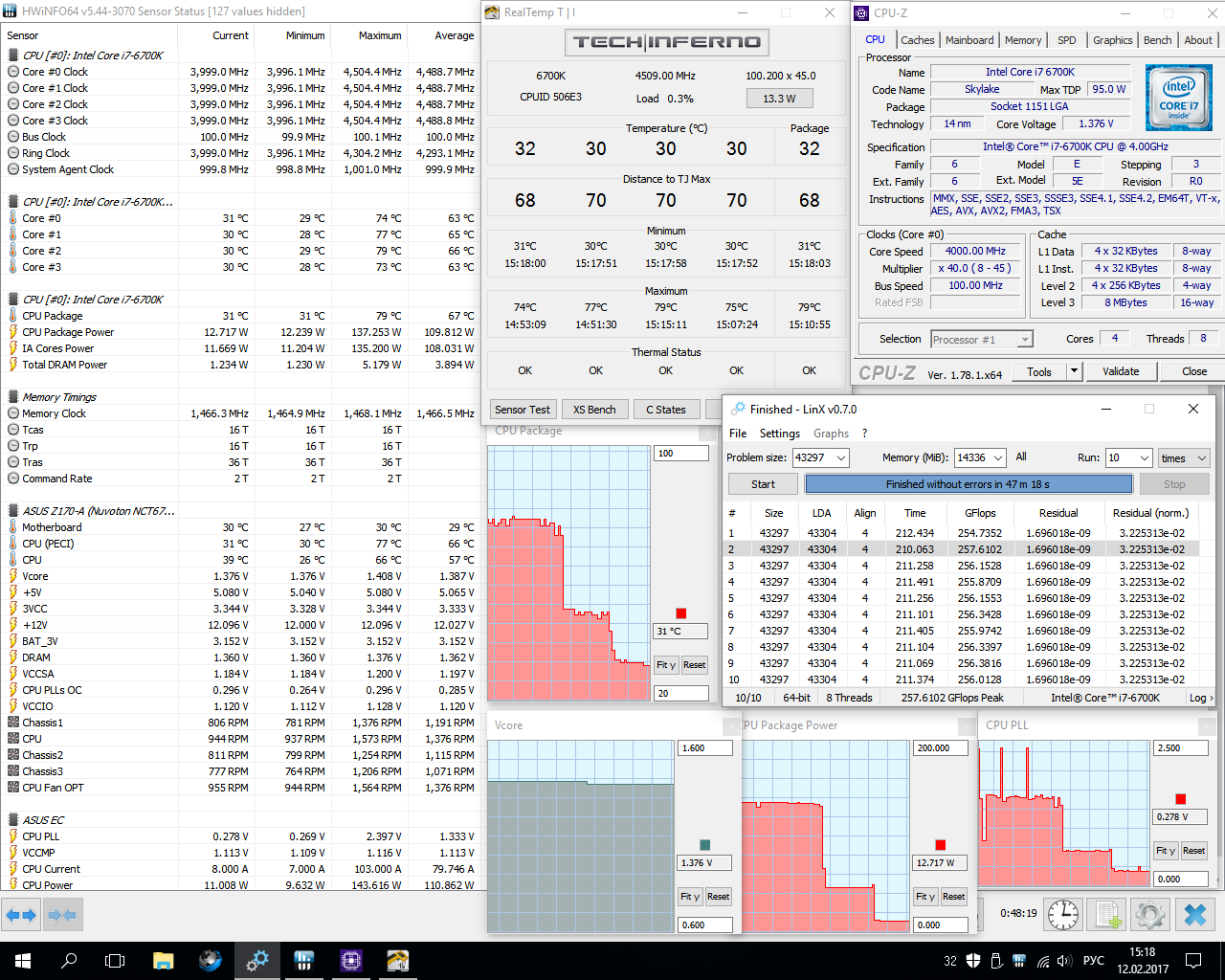This screenshot has height=980, width=1225.
Task: Click the Start button in LinX
Action: point(763,484)
